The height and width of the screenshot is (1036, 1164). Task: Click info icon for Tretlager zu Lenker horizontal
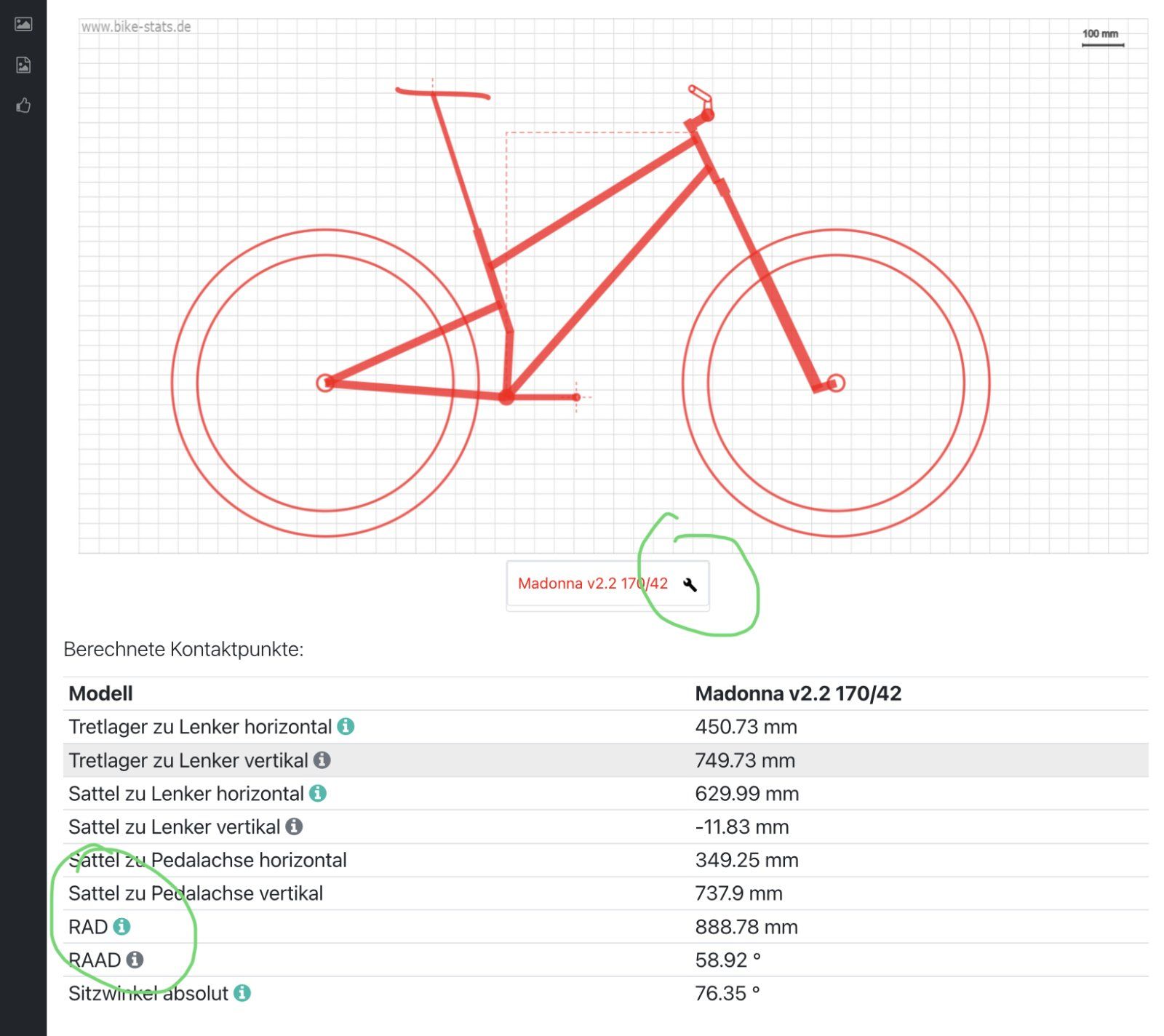(x=346, y=726)
